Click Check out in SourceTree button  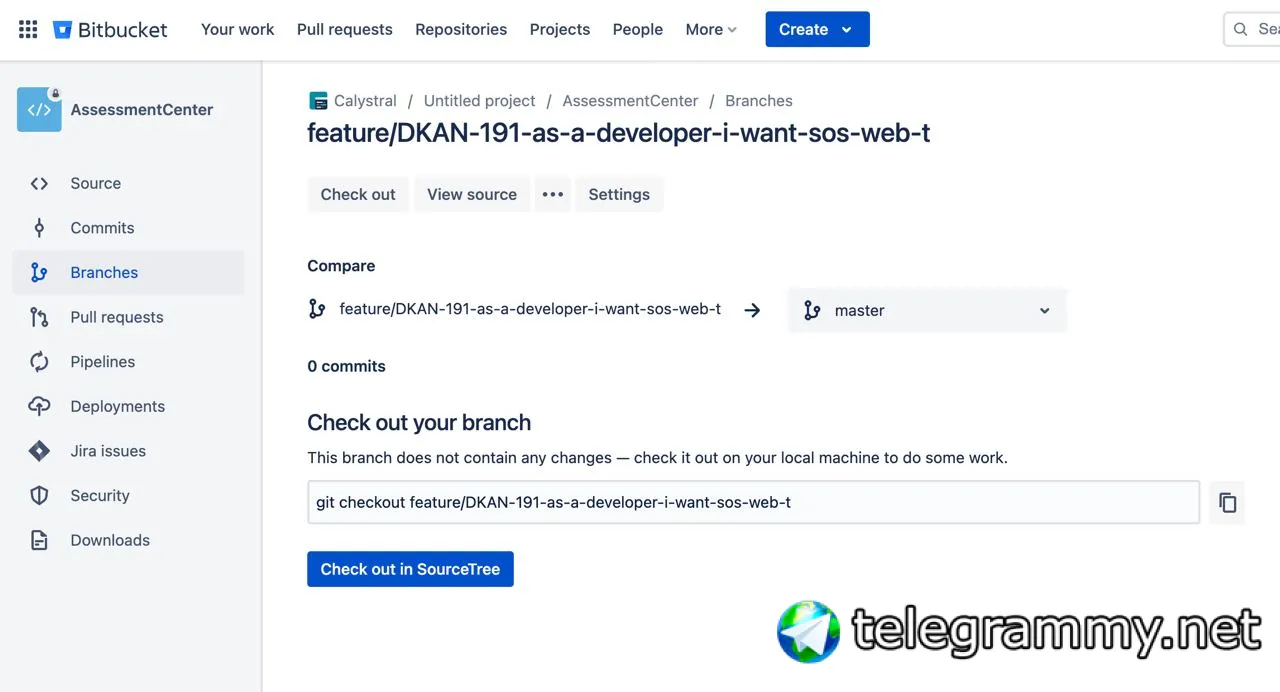click(410, 569)
